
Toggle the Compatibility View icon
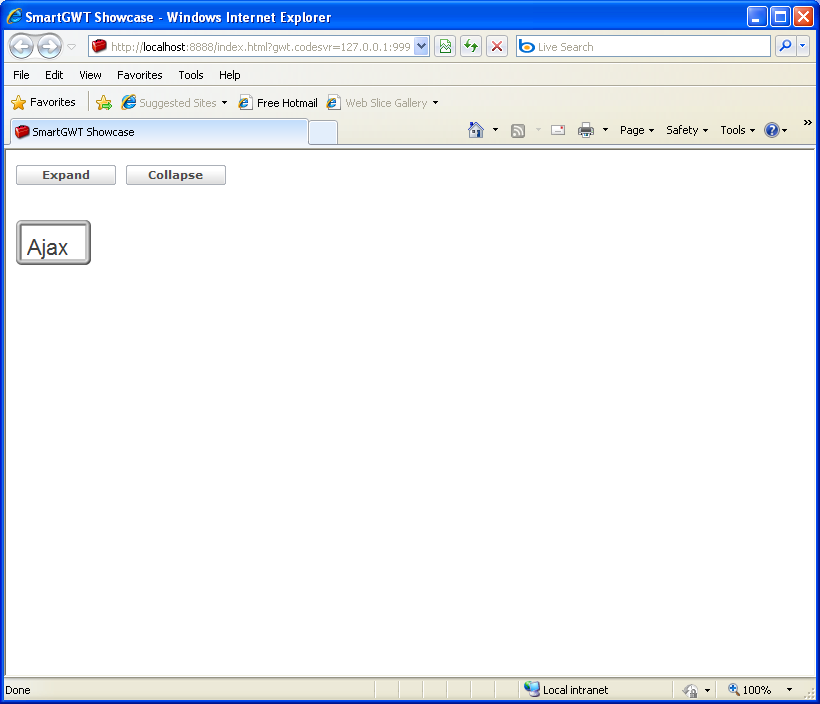pos(445,47)
